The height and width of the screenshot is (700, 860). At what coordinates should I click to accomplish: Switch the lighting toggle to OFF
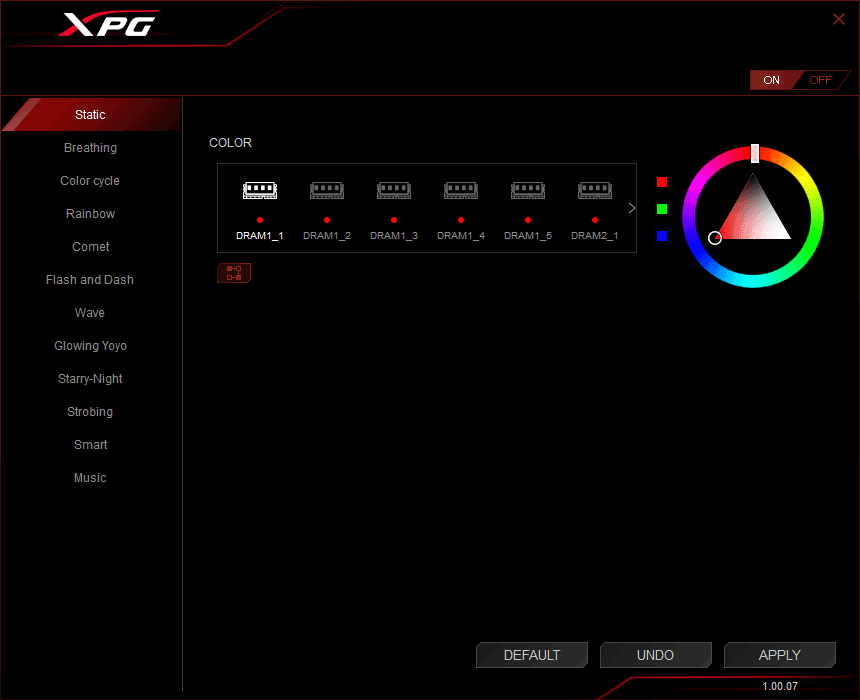[820, 80]
